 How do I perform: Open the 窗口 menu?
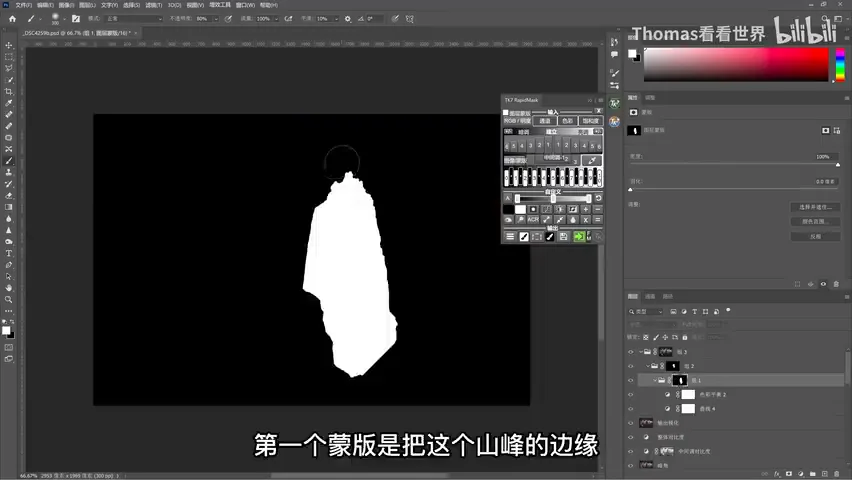245,5
